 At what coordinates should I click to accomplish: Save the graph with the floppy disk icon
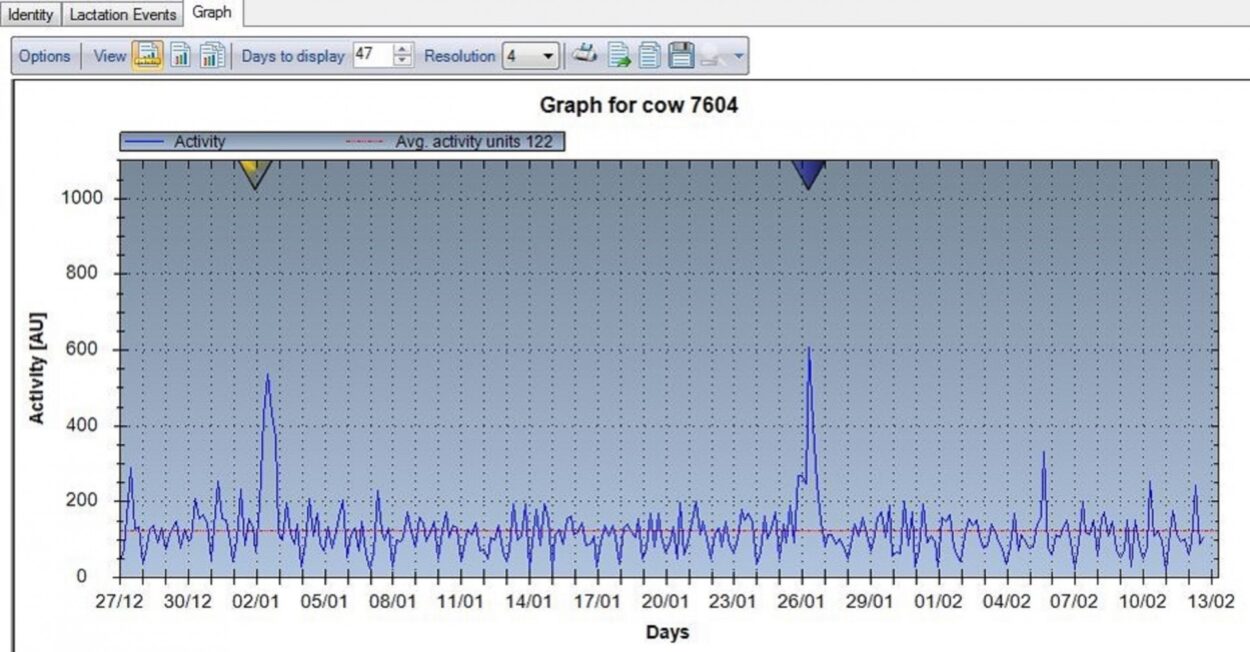click(681, 56)
